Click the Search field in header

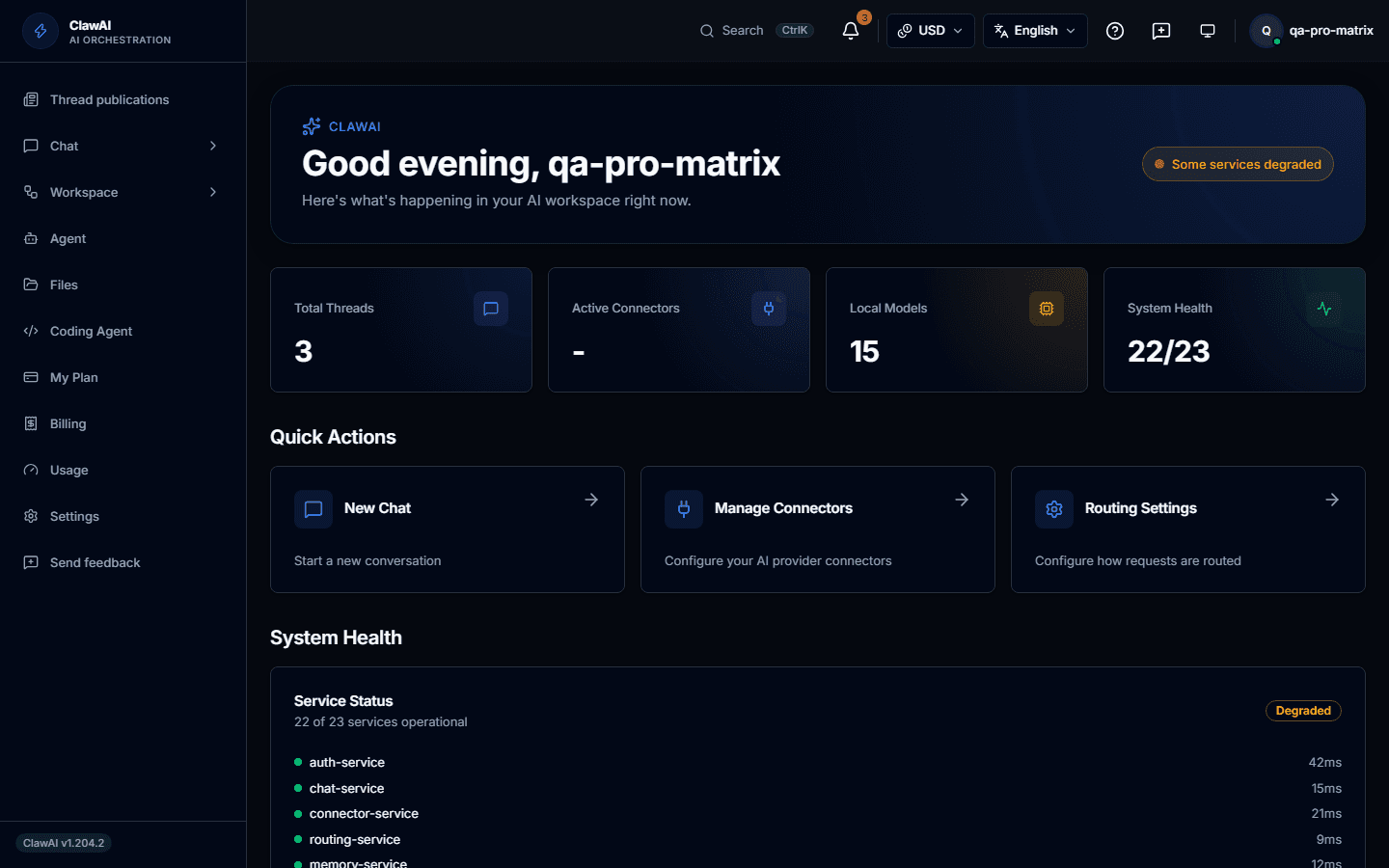(756, 31)
